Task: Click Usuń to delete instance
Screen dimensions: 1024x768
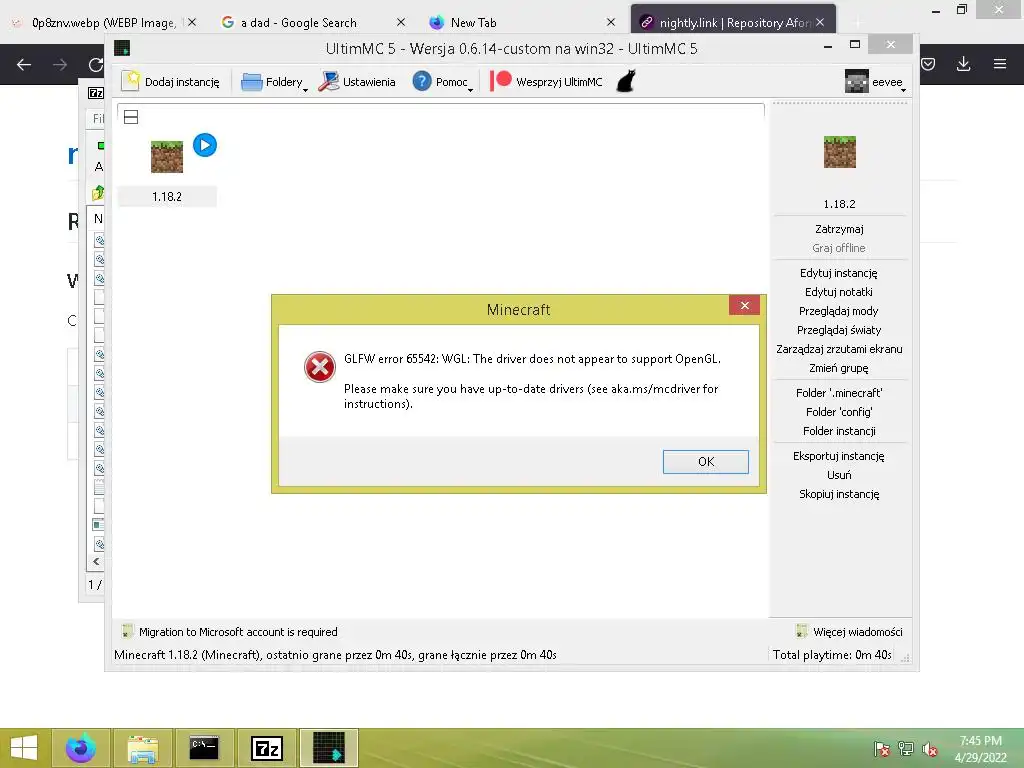Action: (839, 475)
